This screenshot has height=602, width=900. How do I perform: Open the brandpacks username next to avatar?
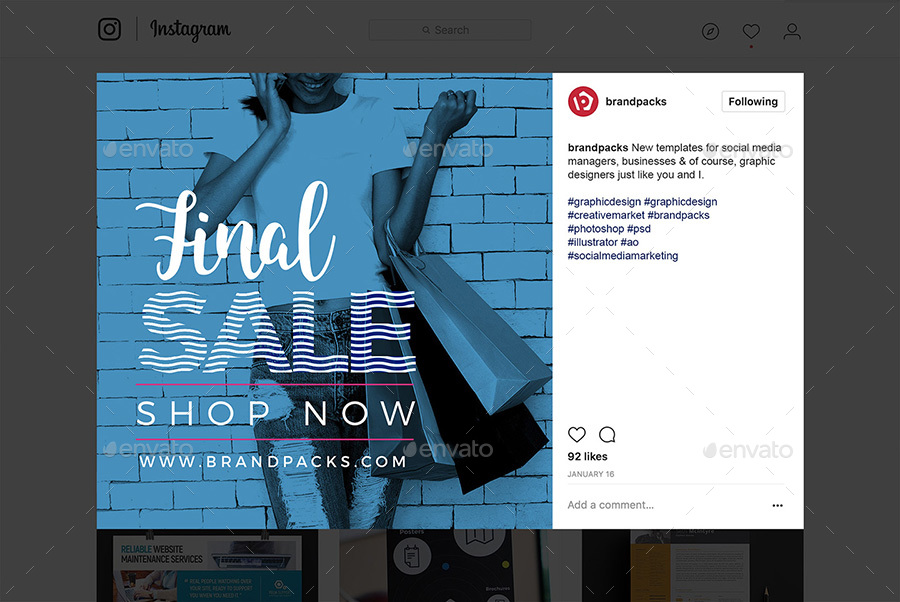[x=635, y=102]
